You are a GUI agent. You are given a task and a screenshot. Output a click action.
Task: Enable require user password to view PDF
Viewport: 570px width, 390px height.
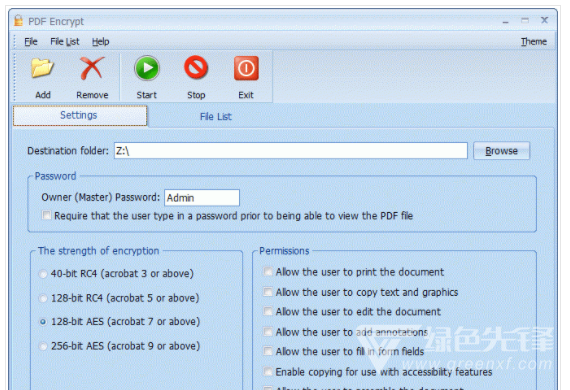click(47, 215)
